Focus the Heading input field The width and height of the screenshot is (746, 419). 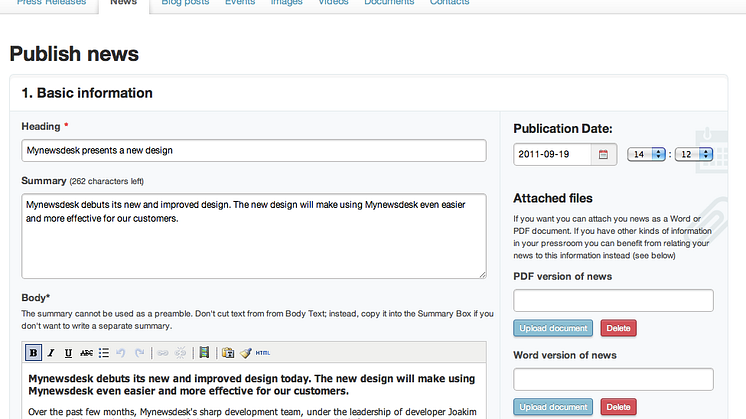pyautogui.click(x=254, y=150)
